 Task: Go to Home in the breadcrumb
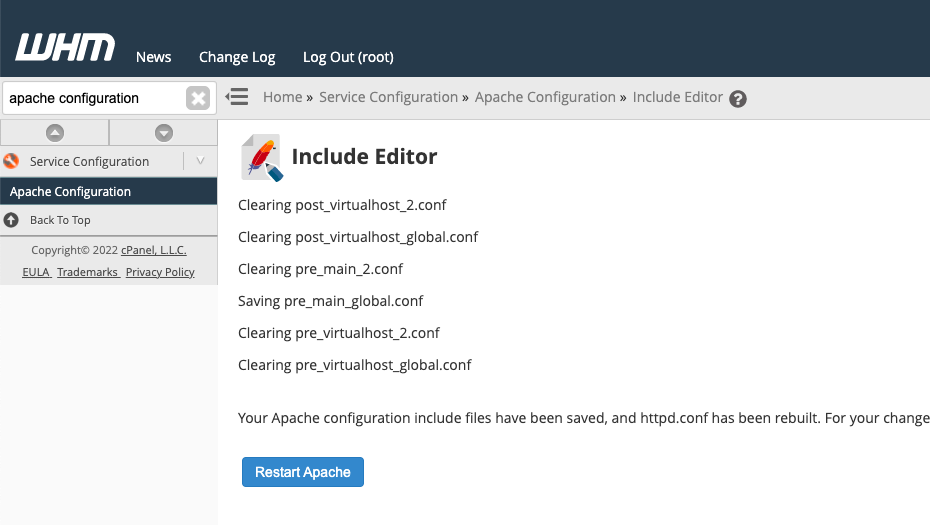(x=282, y=97)
